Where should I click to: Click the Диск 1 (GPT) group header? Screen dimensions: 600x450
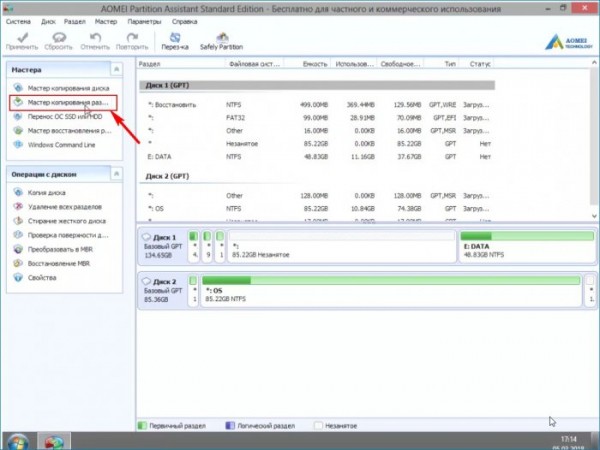coord(317,85)
